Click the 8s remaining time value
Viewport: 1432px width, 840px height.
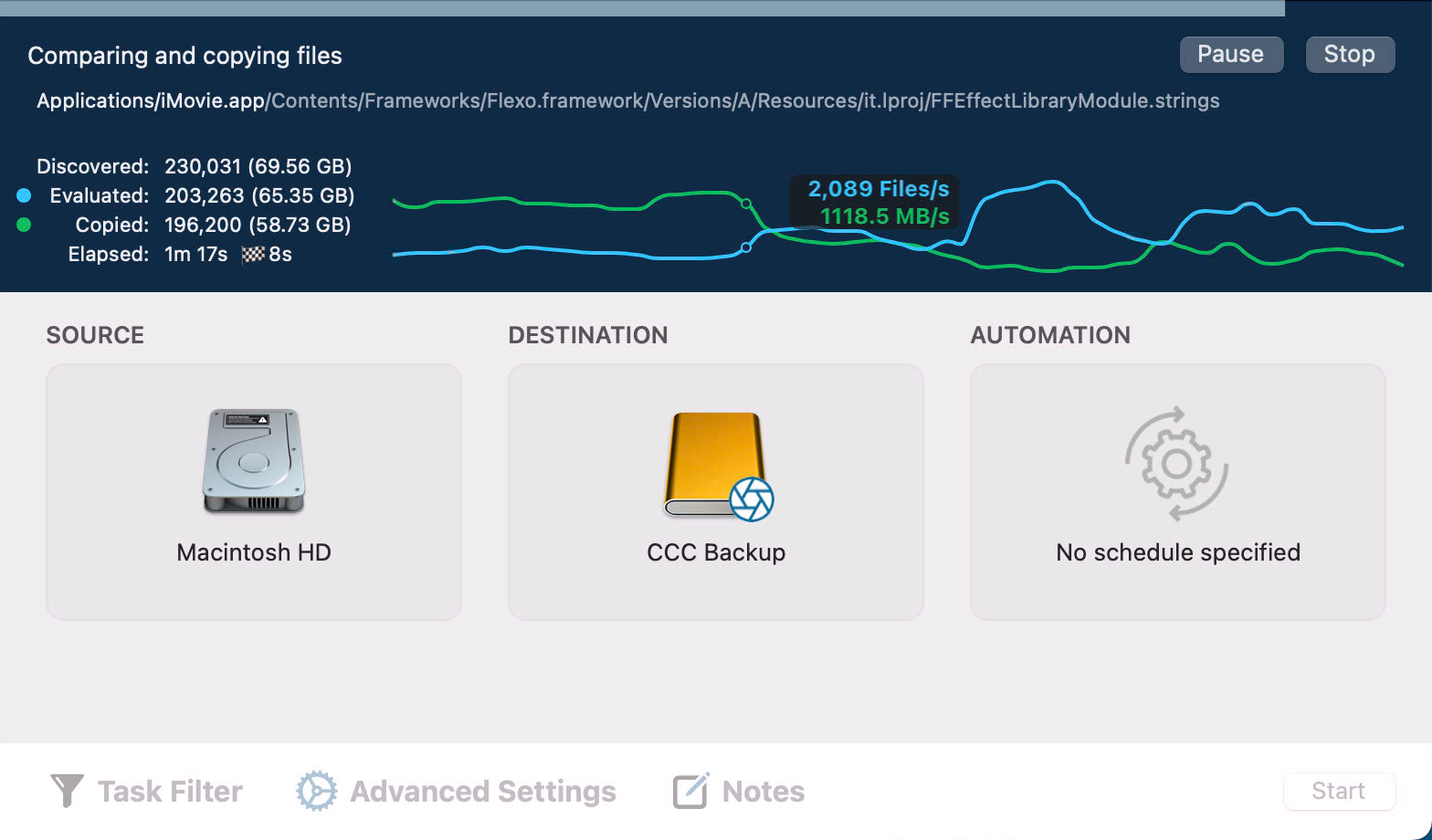click(280, 254)
